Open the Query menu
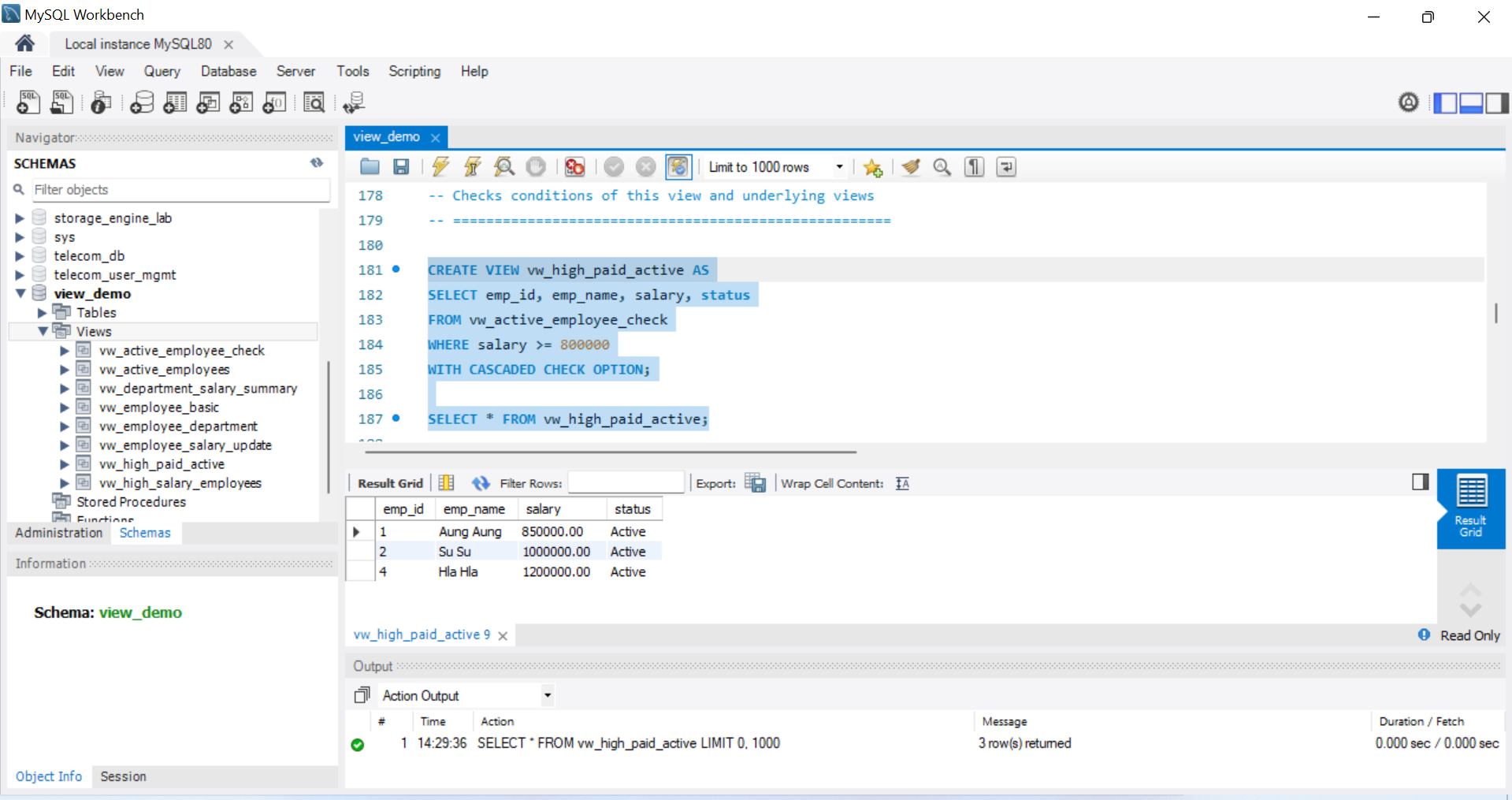This screenshot has width=1512, height=800. point(162,71)
